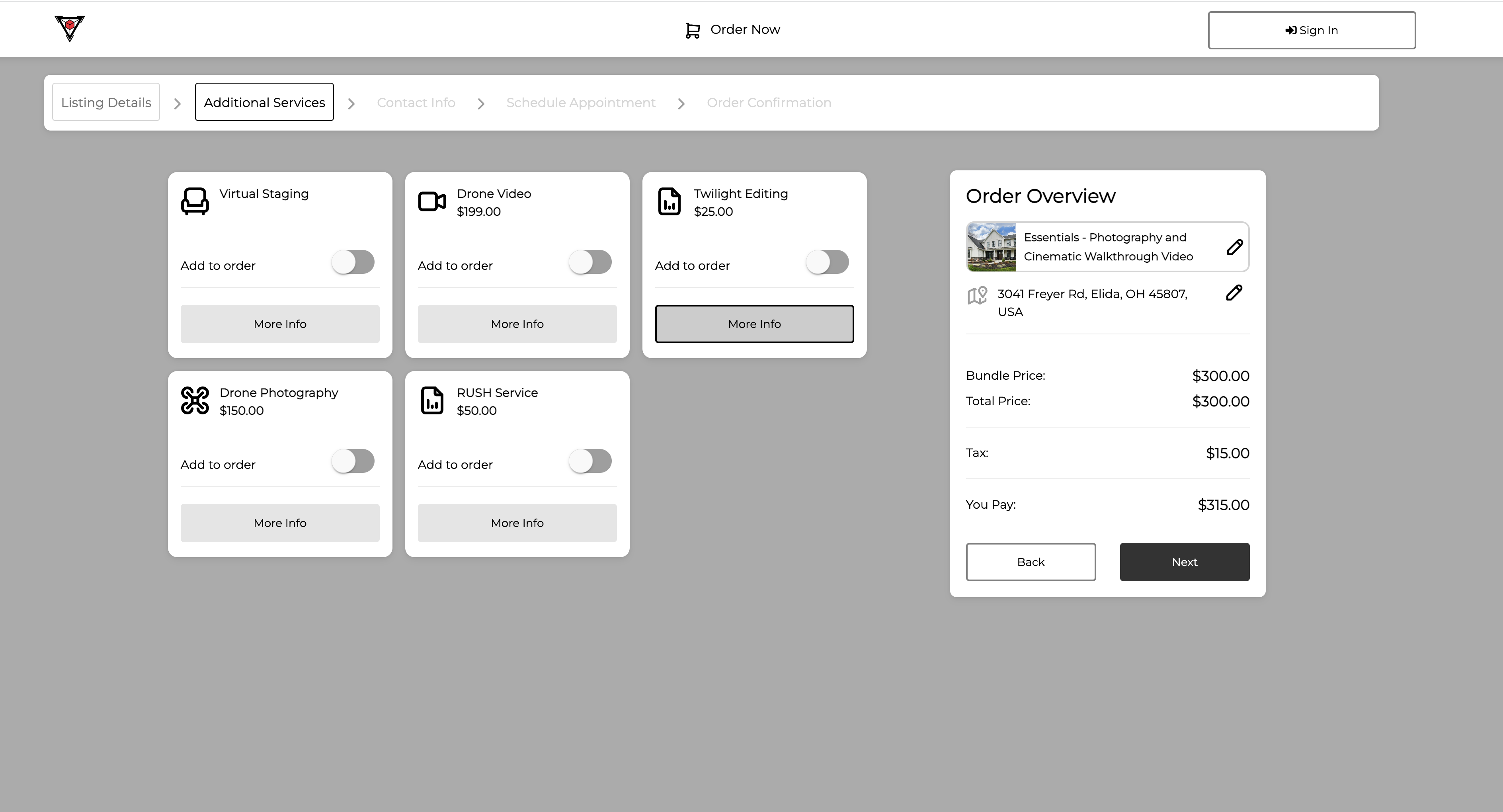Open the Schedule Appointment step

(581, 103)
